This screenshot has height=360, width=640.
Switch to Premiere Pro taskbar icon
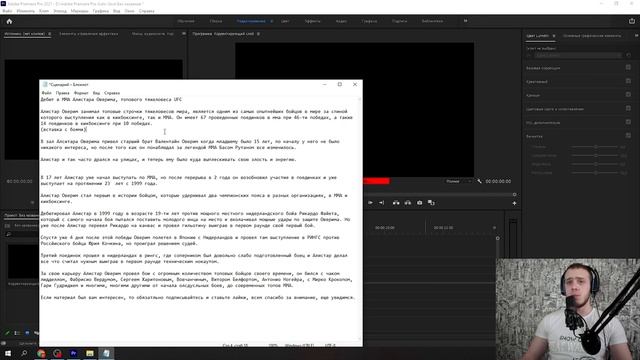[x=73, y=353]
